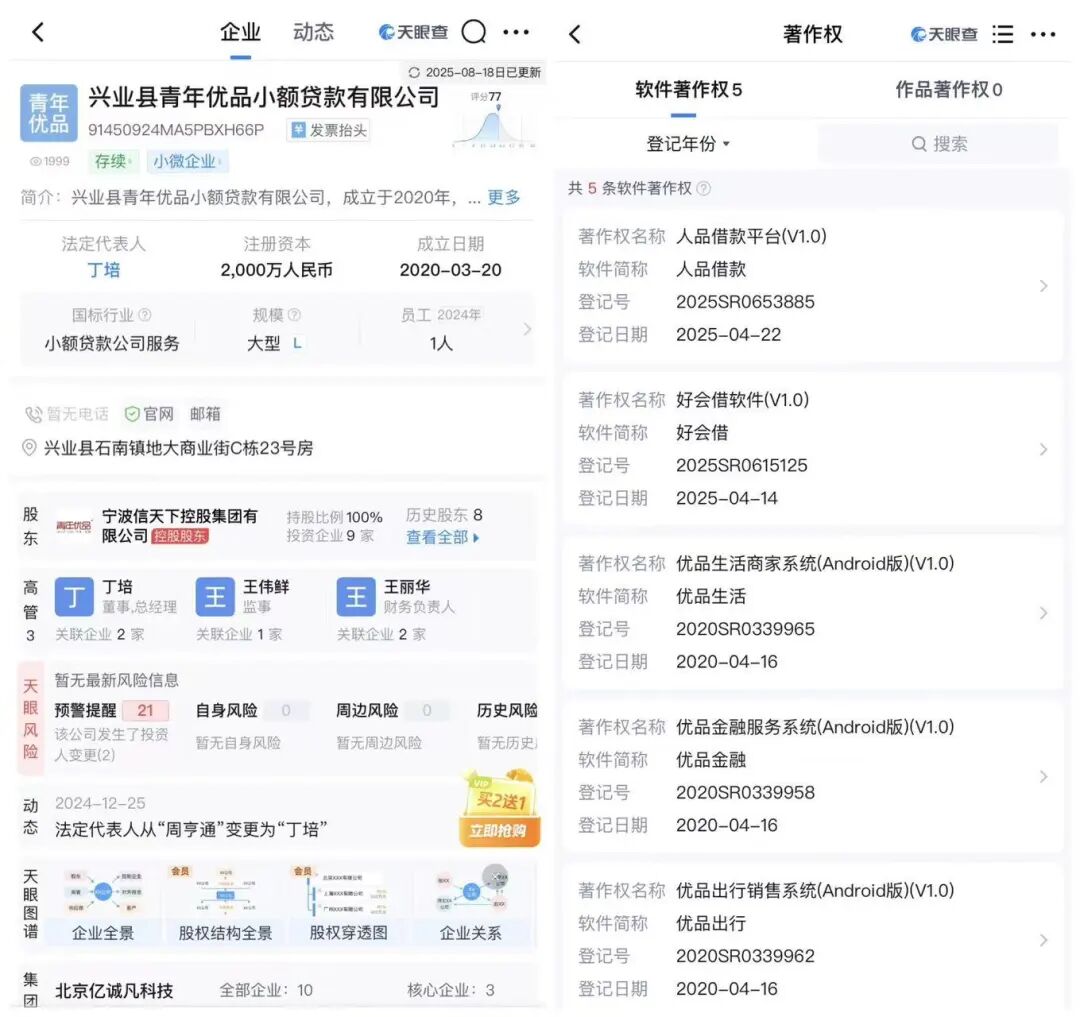The height and width of the screenshot is (1017, 1080).
Task: Click the 天眼查 logo on company page
Action: point(413,32)
